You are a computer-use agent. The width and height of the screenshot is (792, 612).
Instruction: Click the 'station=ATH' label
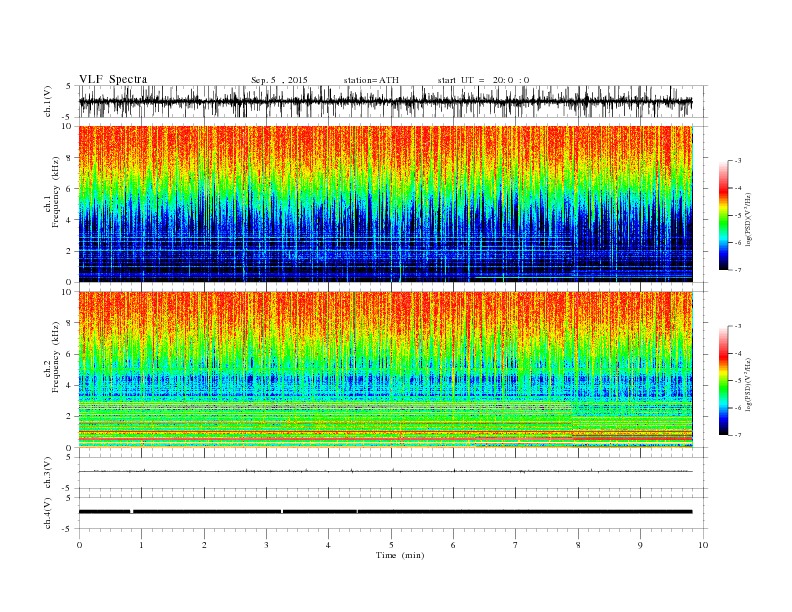coord(371,80)
